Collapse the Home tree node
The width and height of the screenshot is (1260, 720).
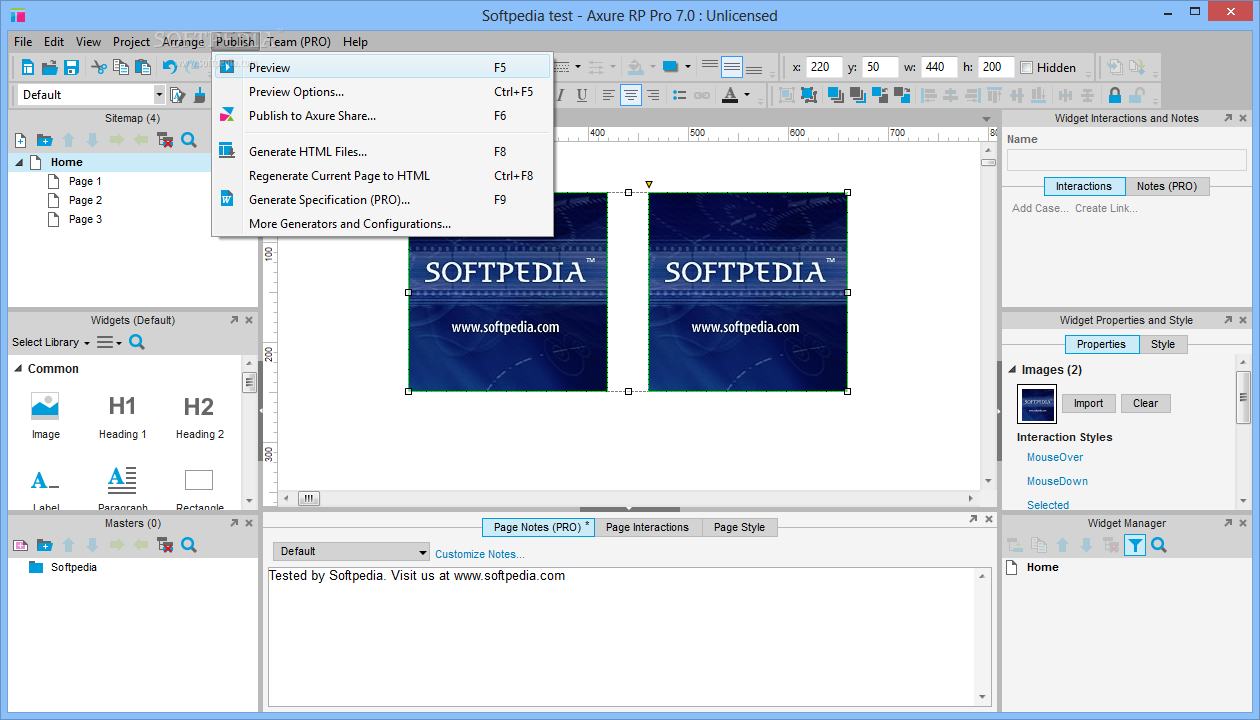pyautogui.click(x=20, y=162)
